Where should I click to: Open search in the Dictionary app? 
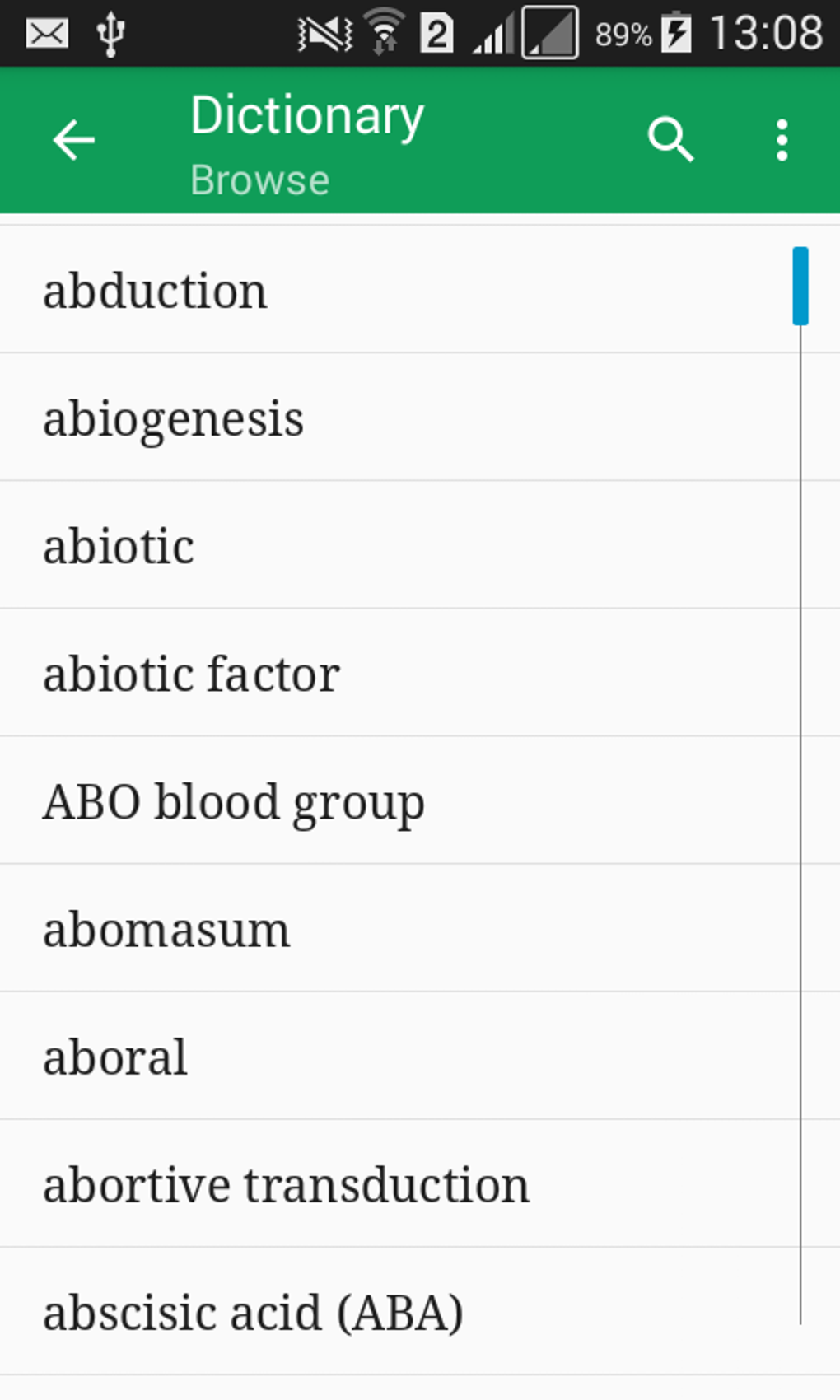(670, 140)
